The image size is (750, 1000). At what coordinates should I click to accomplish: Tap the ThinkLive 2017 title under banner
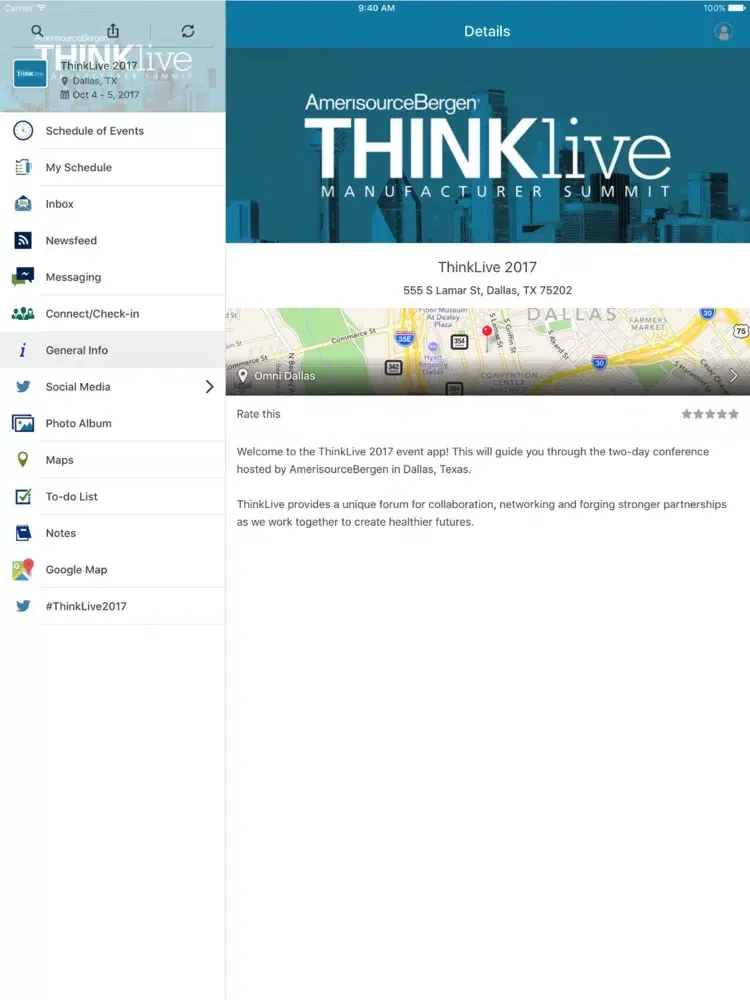pyautogui.click(x=487, y=267)
